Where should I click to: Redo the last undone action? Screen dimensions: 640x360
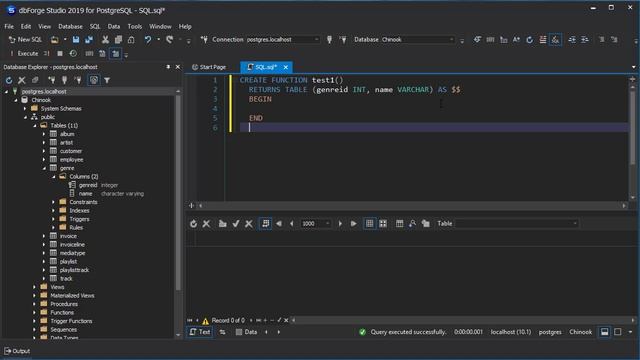point(169,40)
